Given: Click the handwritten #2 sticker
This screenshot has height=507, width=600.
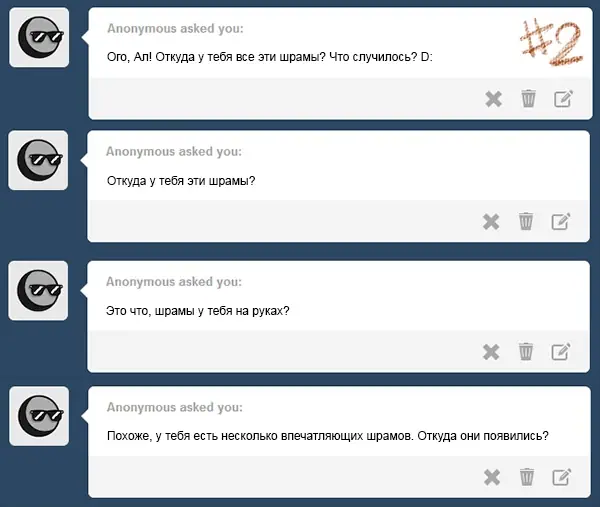Looking at the screenshot, I should pyautogui.click(x=551, y=42).
